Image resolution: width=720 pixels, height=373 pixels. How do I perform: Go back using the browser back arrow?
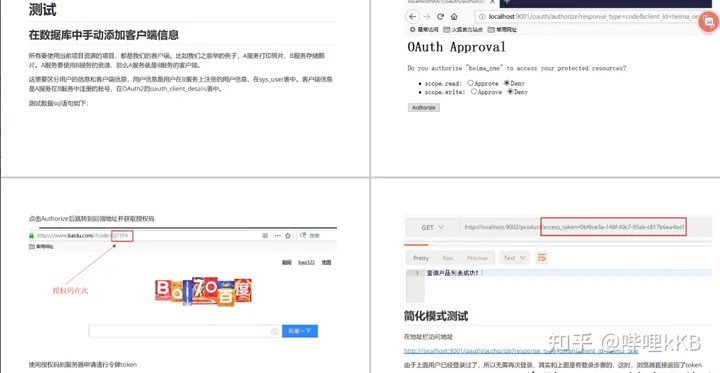pyautogui.click(x=412, y=17)
